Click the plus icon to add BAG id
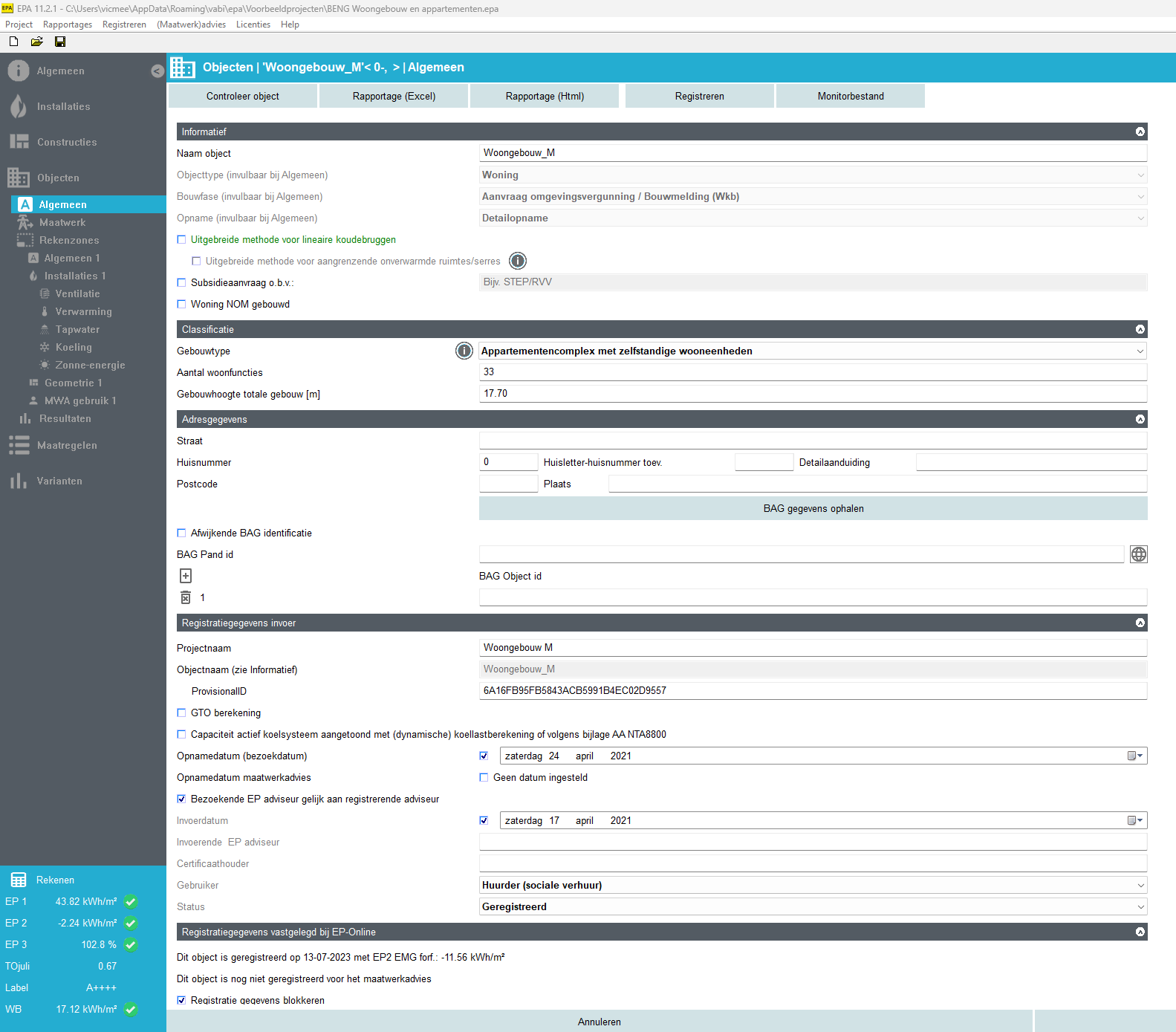 (x=186, y=576)
